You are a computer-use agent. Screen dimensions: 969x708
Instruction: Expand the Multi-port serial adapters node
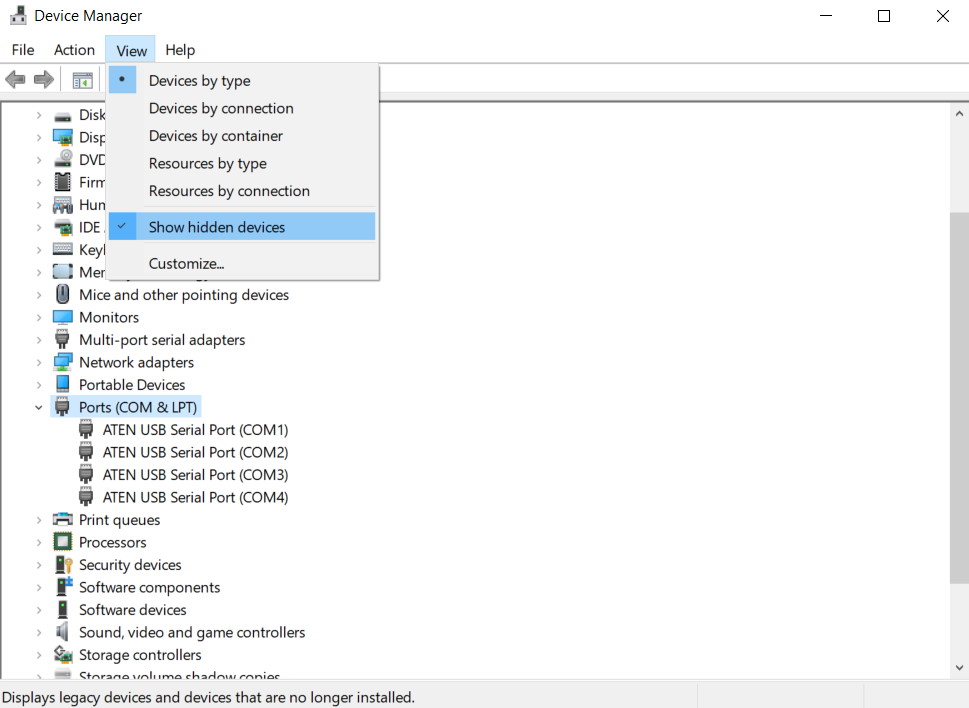39,340
